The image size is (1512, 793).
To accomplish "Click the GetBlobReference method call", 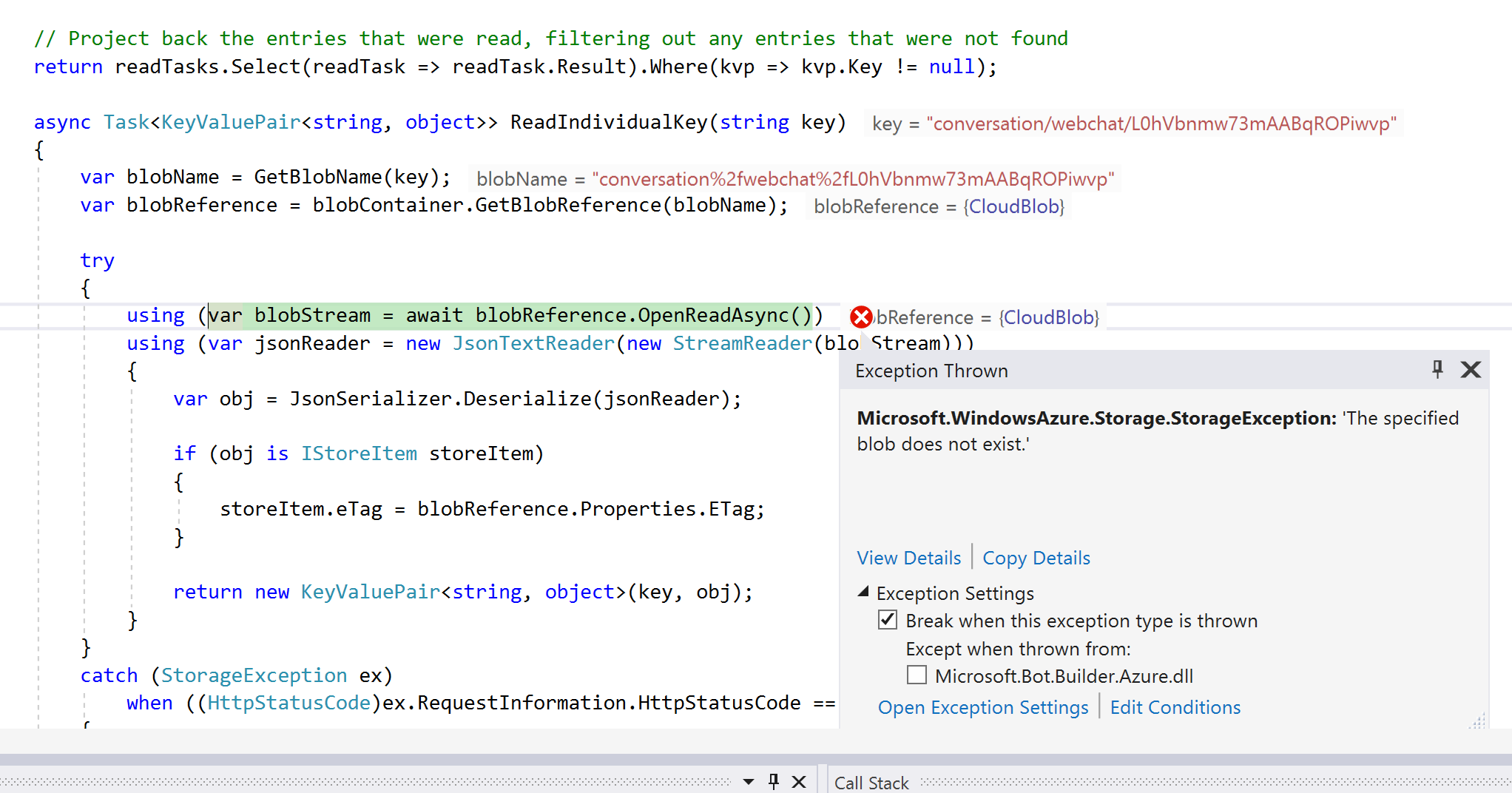I will point(568,205).
